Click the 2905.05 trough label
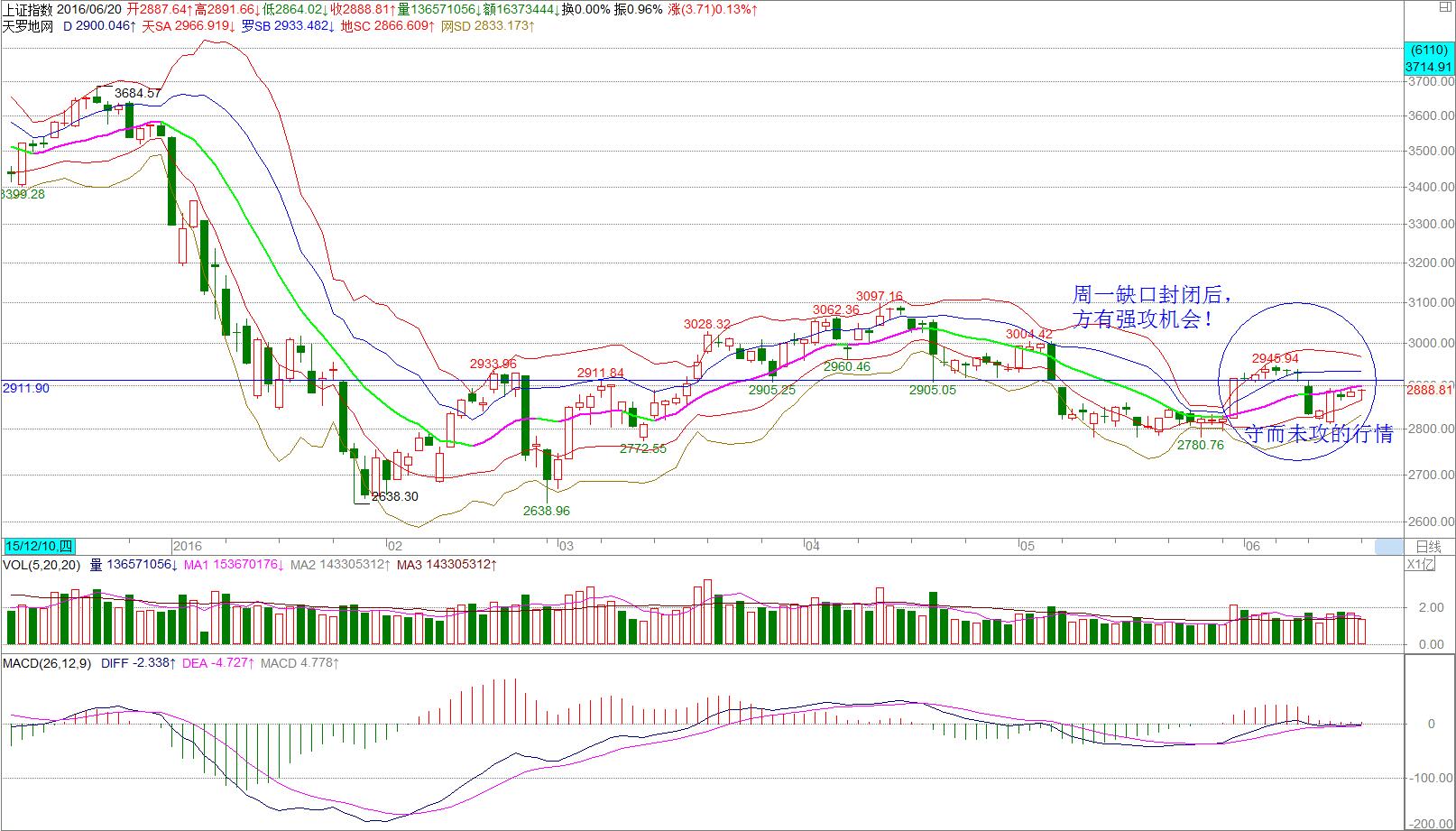1456x831 pixels. coord(933,390)
